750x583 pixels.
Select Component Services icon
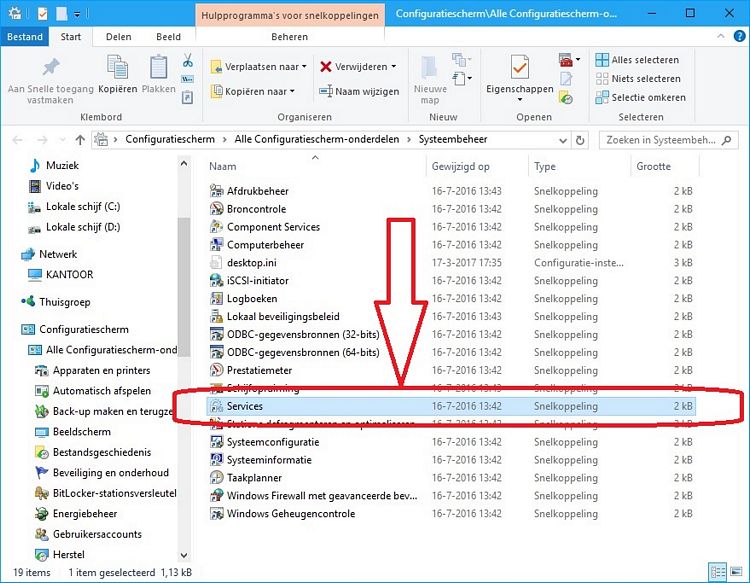pyautogui.click(x=216, y=227)
